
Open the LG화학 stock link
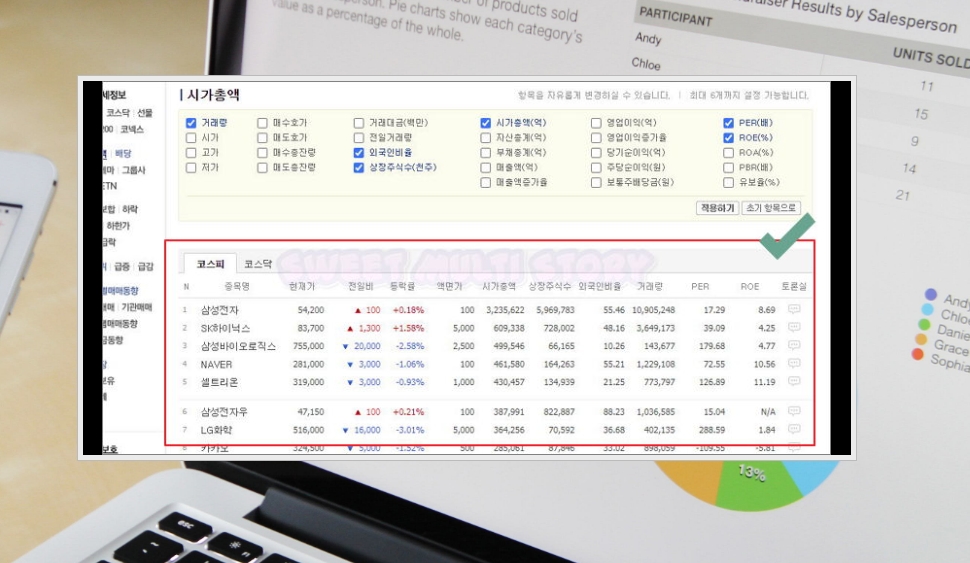click(217, 430)
